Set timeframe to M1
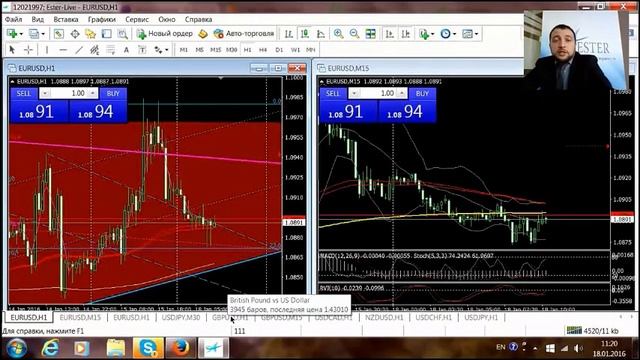The width and height of the screenshot is (640, 360). point(184,50)
